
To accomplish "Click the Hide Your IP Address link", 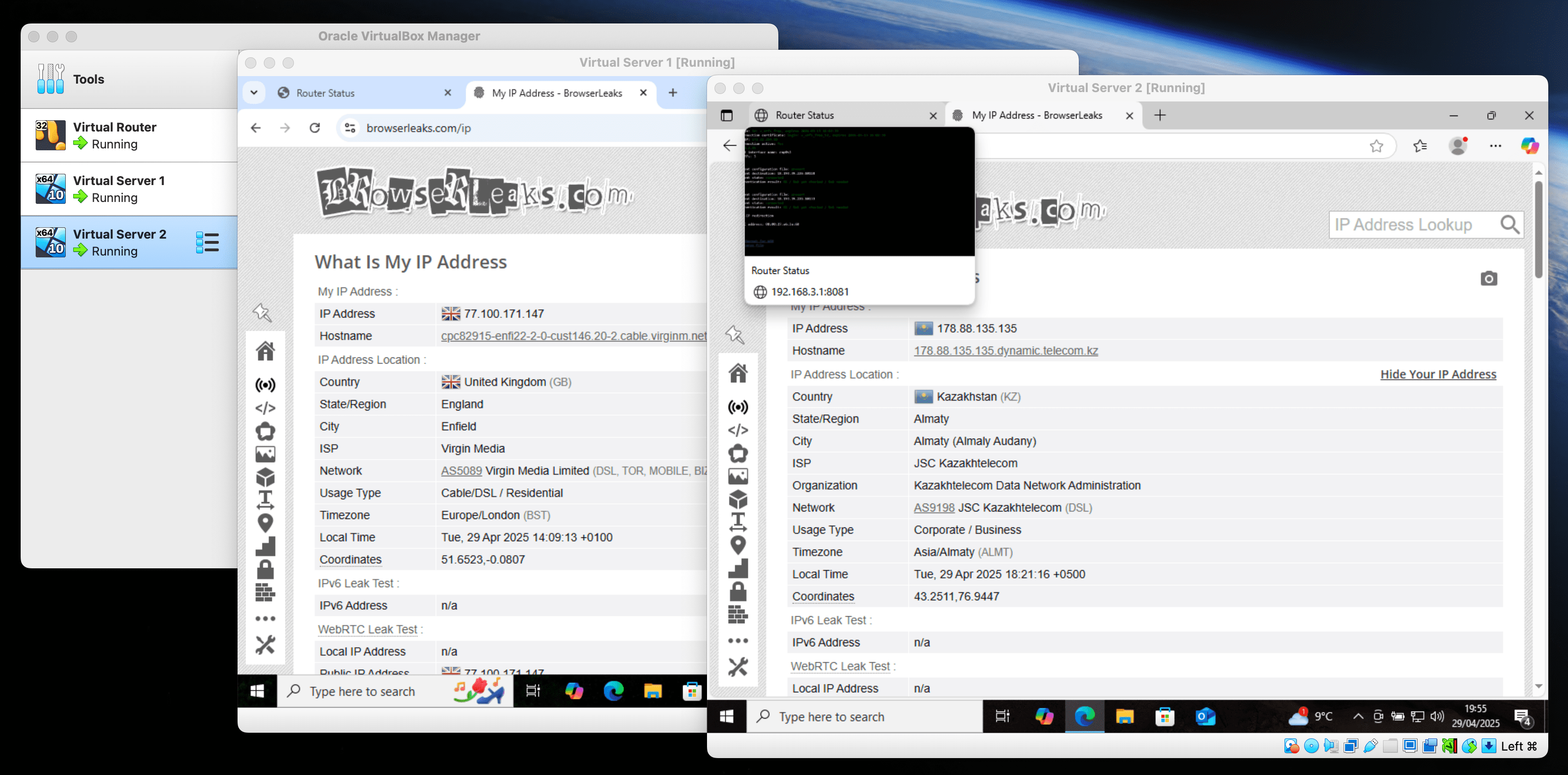I will pos(1438,374).
